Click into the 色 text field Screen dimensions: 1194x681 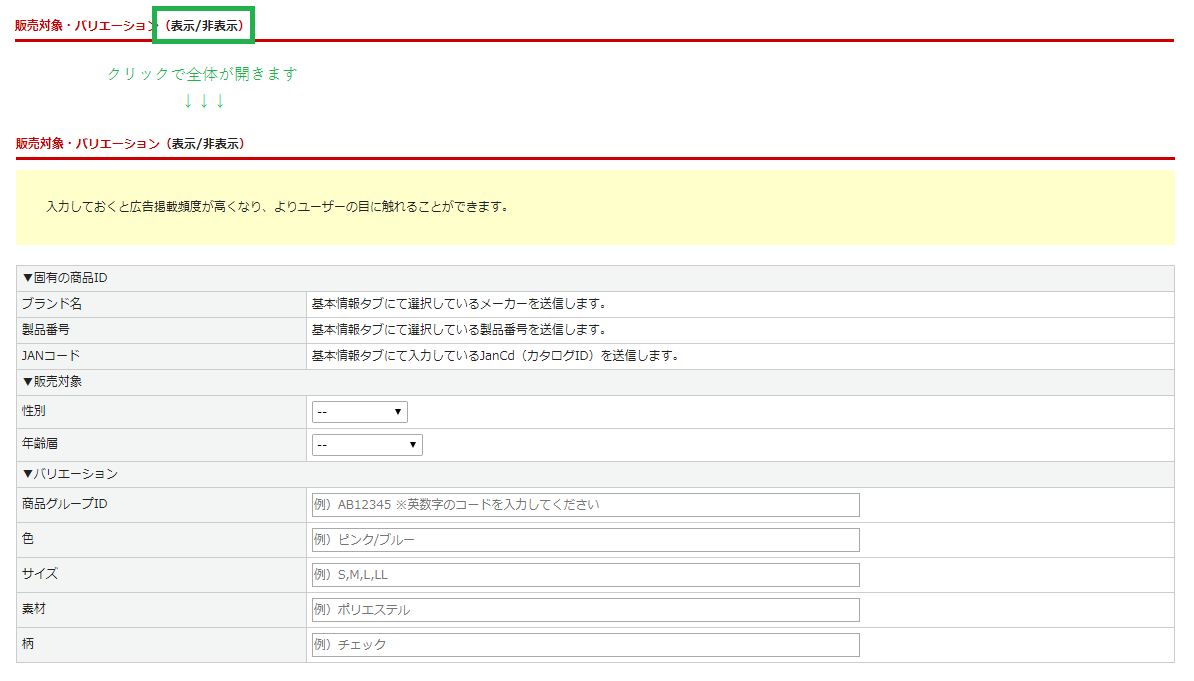(585, 540)
